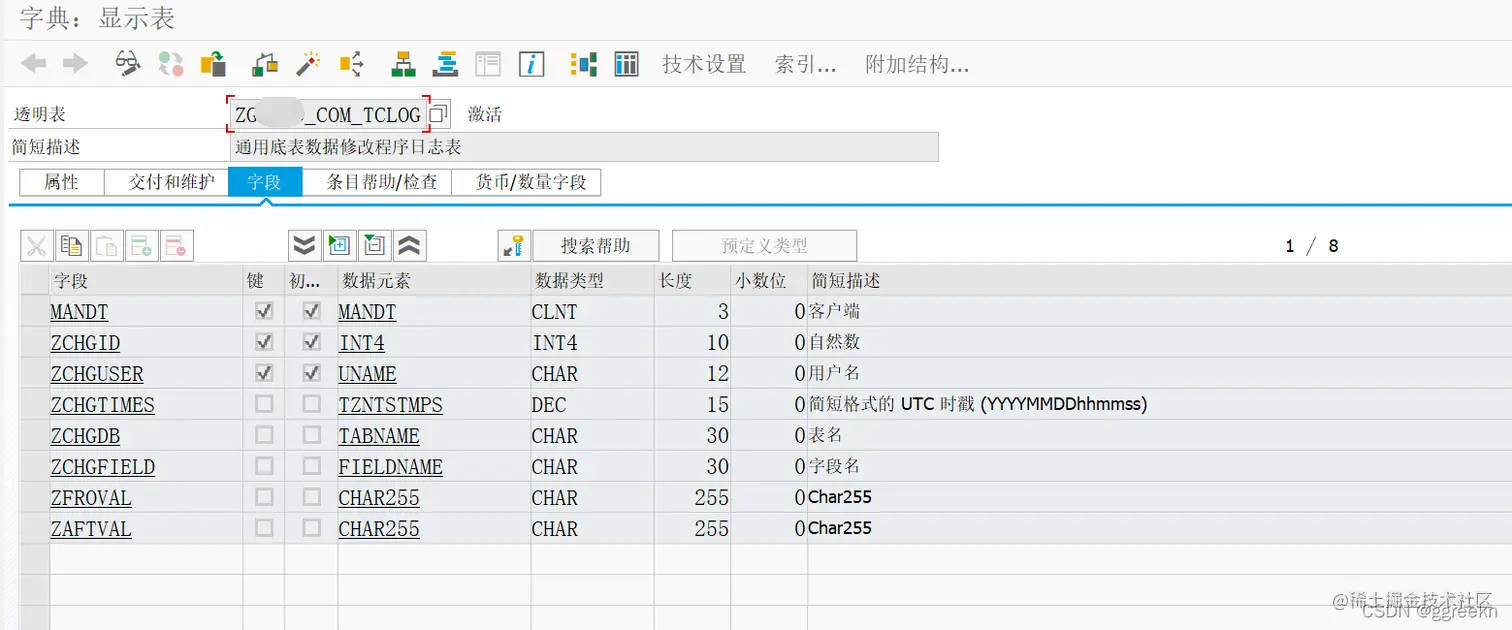The height and width of the screenshot is (630, 1512).
Task: Click the 附加结构... toolbar button
Action: click(917, 64)
